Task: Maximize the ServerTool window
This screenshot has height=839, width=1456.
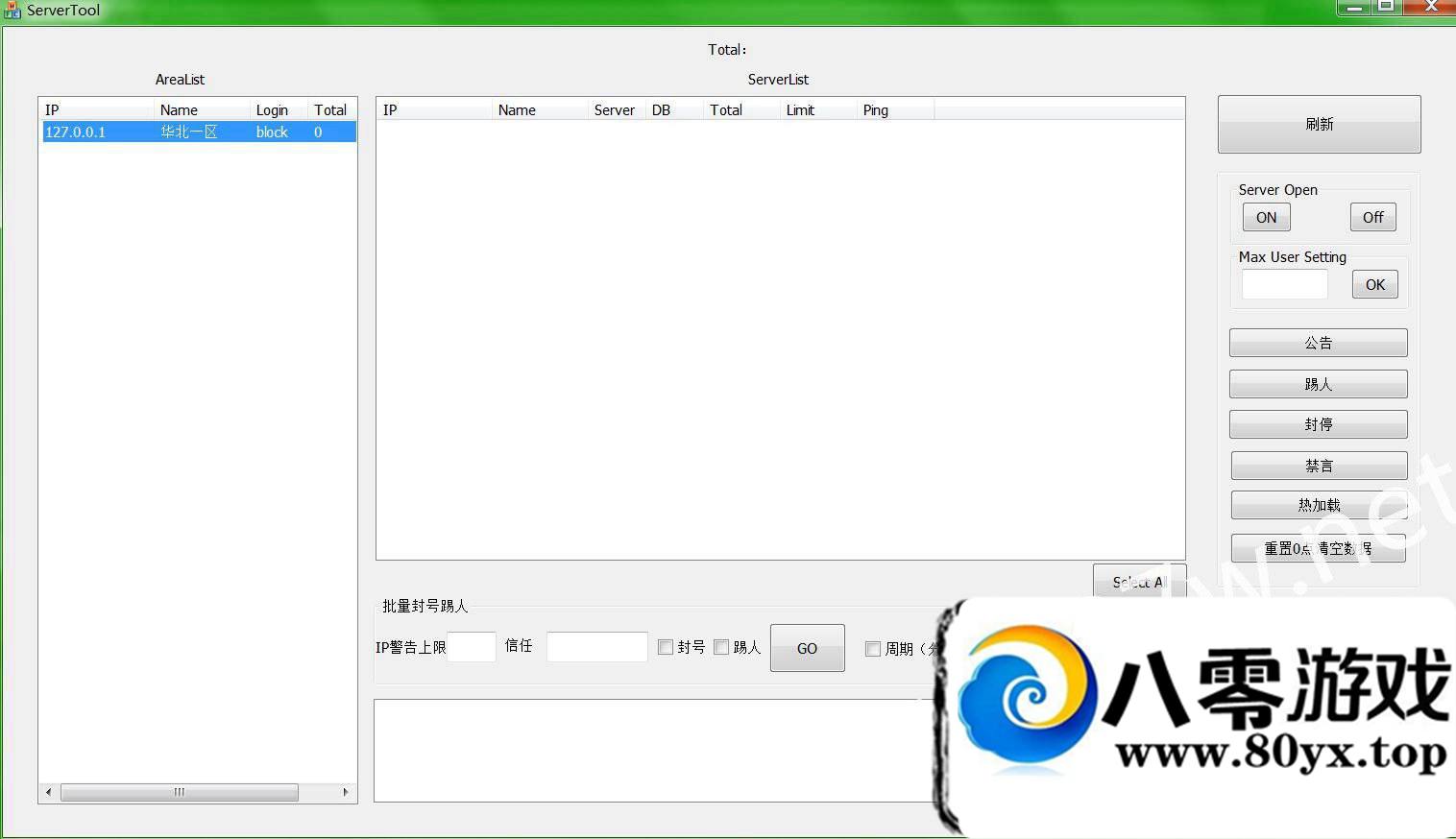Action: (x=1386, y=8)
